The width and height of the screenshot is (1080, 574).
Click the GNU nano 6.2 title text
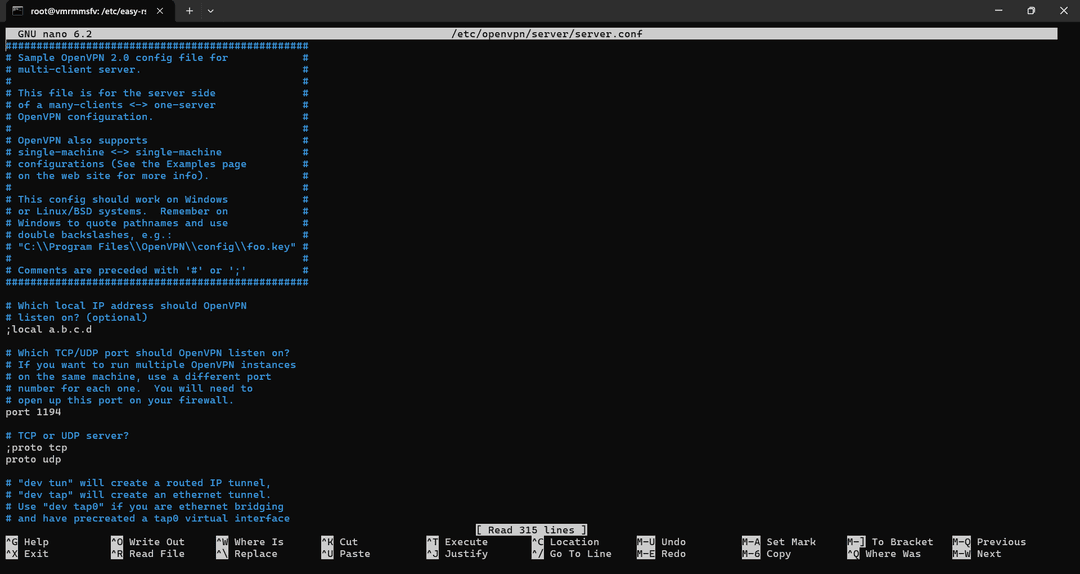(55, 34)
